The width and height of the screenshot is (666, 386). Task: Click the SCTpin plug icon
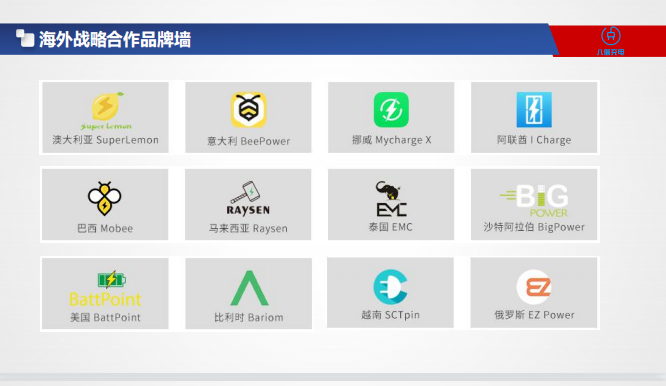pyautogui.click(x=390, y=287)
